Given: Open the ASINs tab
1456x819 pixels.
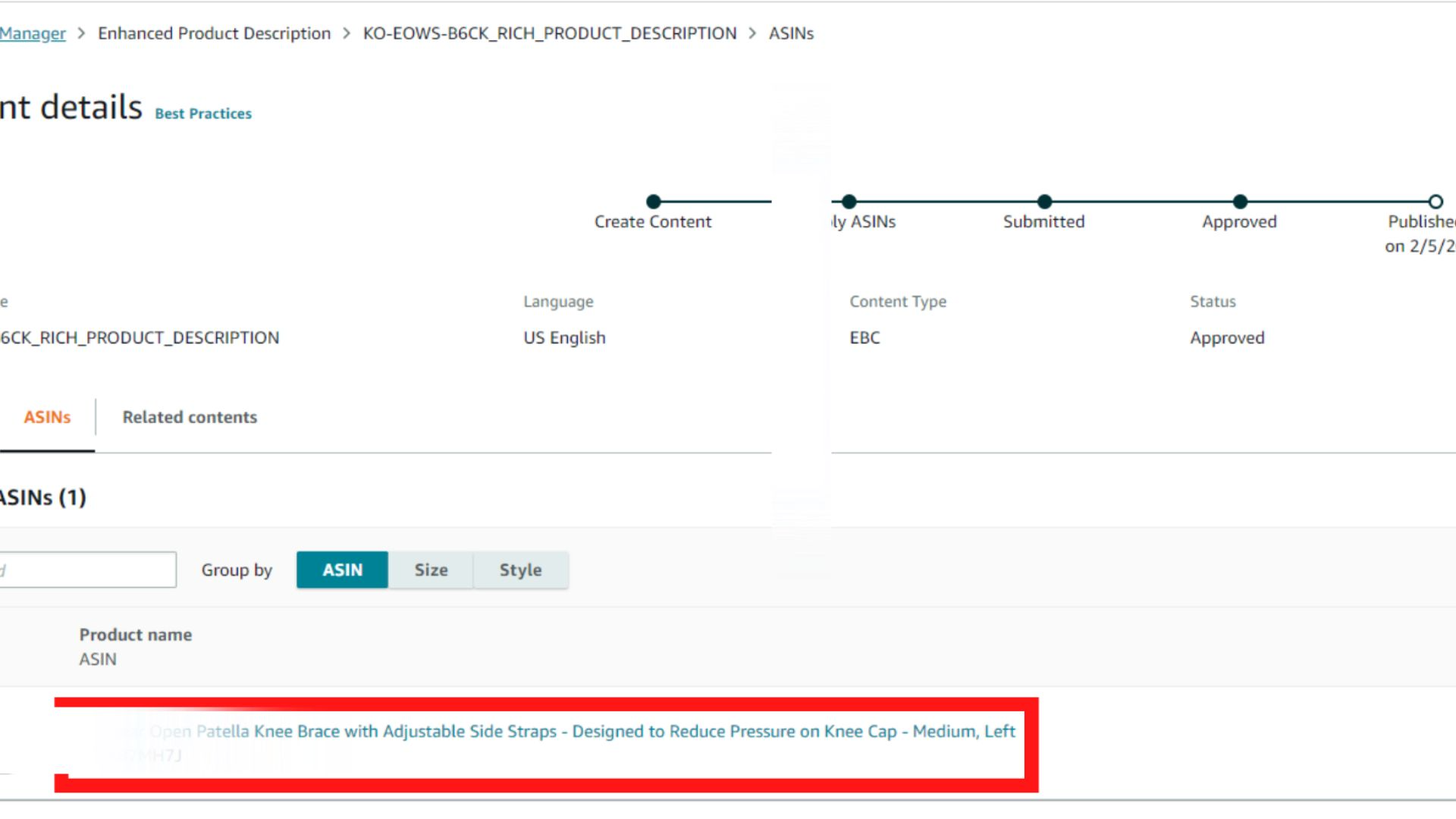Looking at the screenshot, I should pos(47,417).
